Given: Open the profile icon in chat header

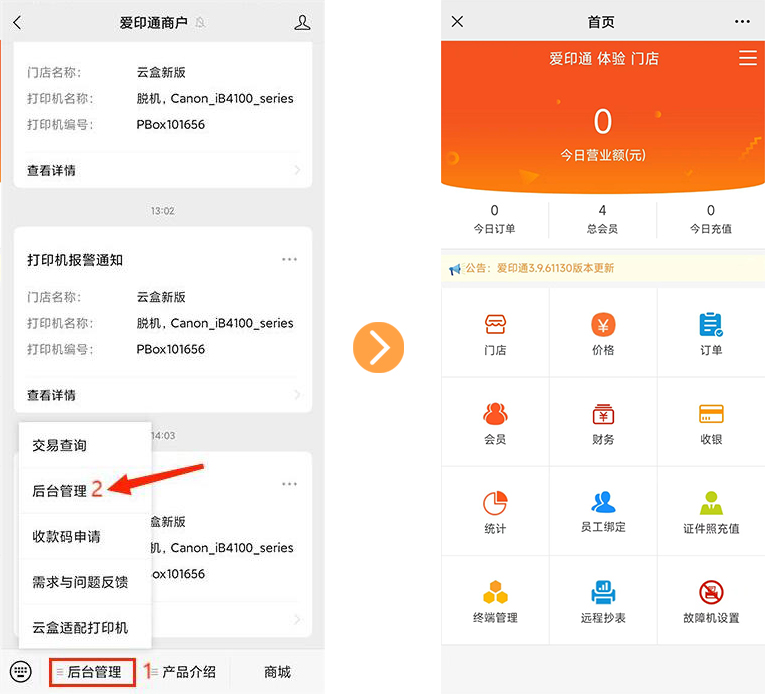Looking at the screenshot, I should point(302,22).
